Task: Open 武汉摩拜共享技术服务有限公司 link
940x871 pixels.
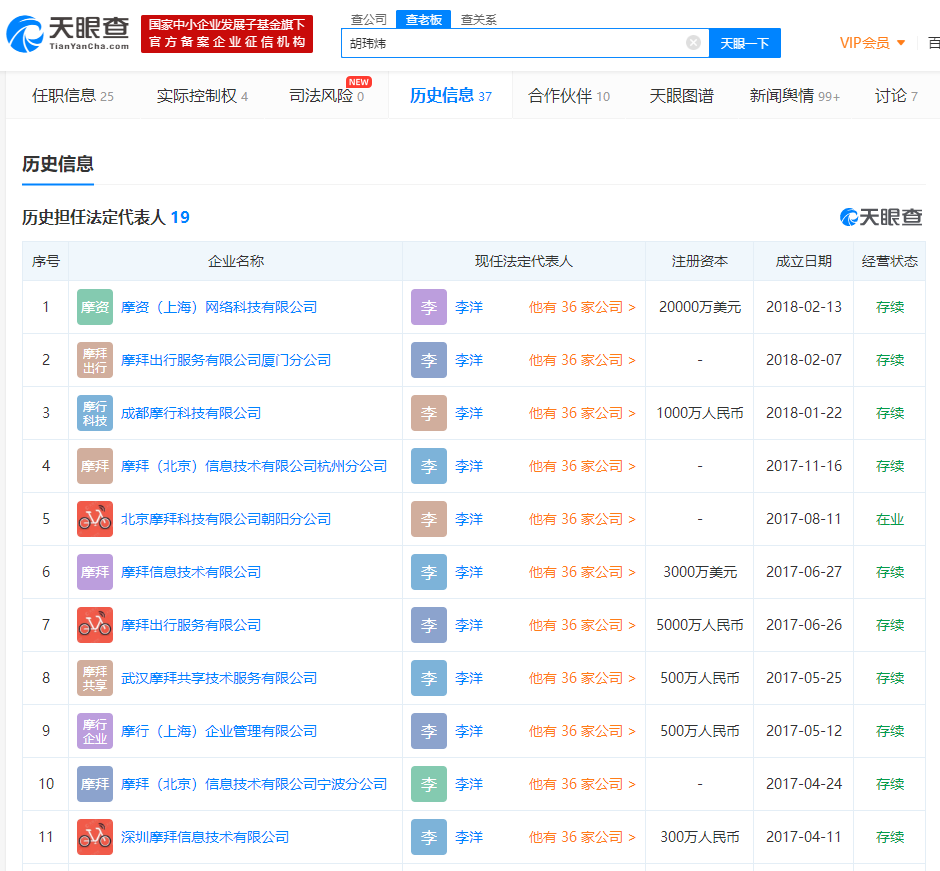Action: [x=219, y=678]
